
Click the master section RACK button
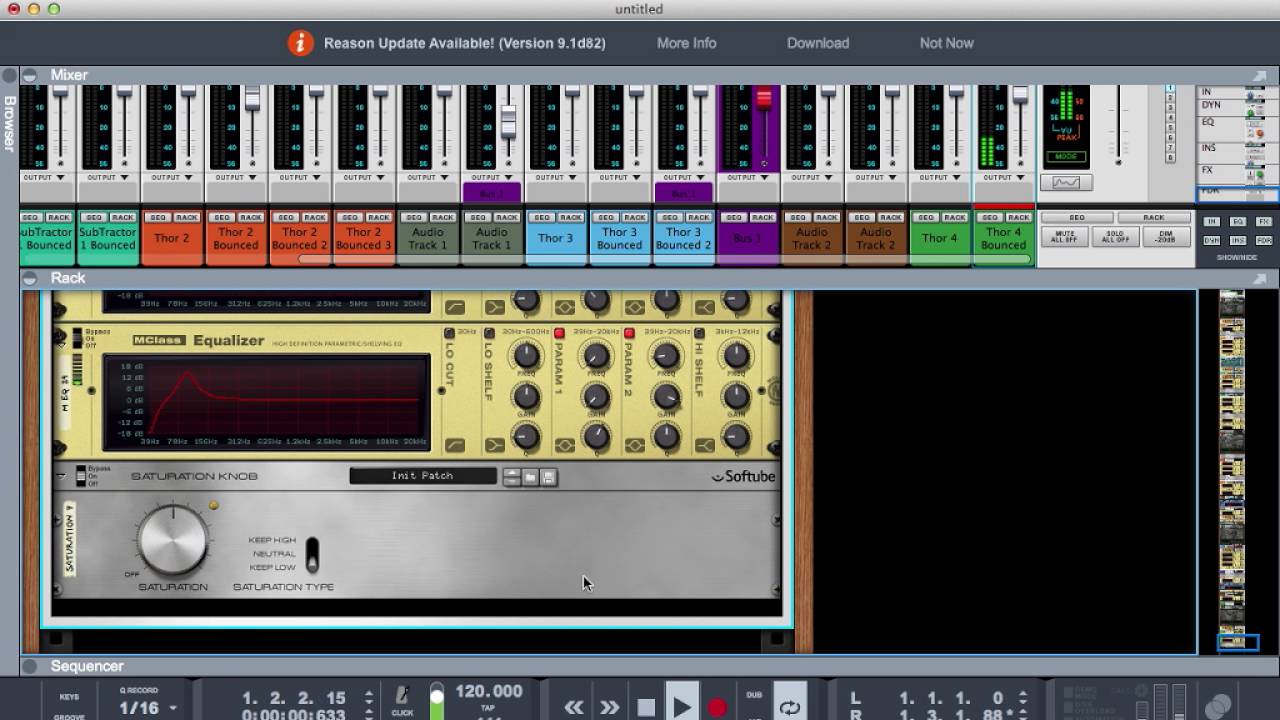pyautogui.click(x=1153, y=217)
